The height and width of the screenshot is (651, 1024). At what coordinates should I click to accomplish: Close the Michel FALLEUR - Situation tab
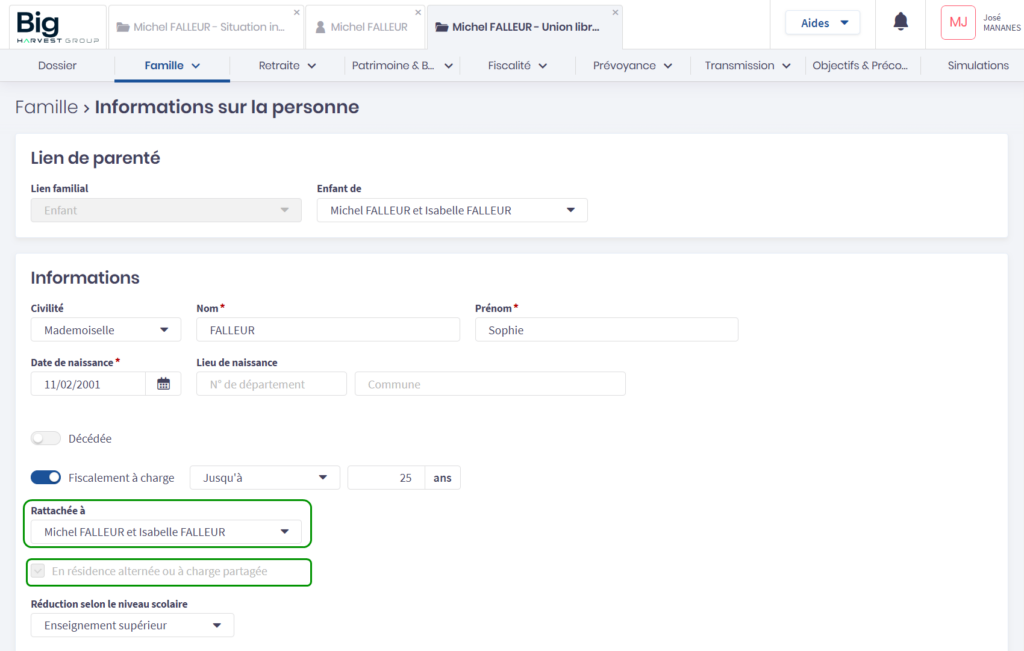pyautogui.click(x=296, y=12)
